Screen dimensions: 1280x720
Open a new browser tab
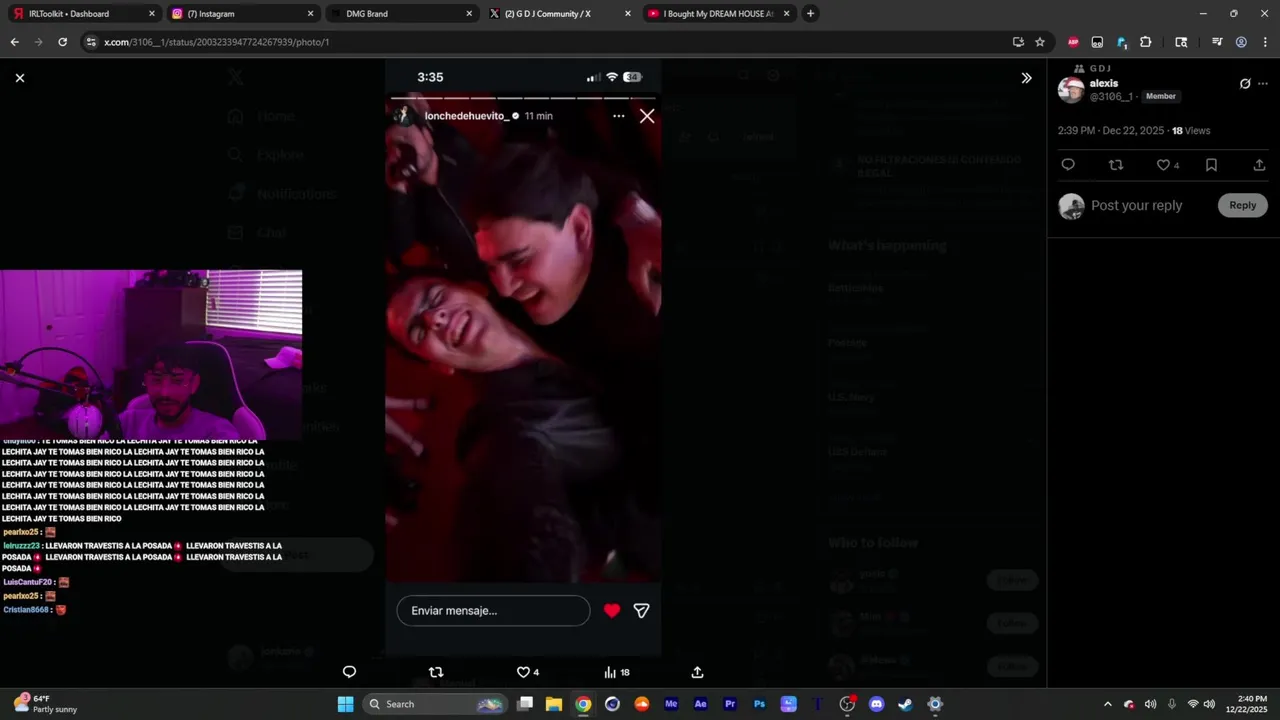point(810,14)
